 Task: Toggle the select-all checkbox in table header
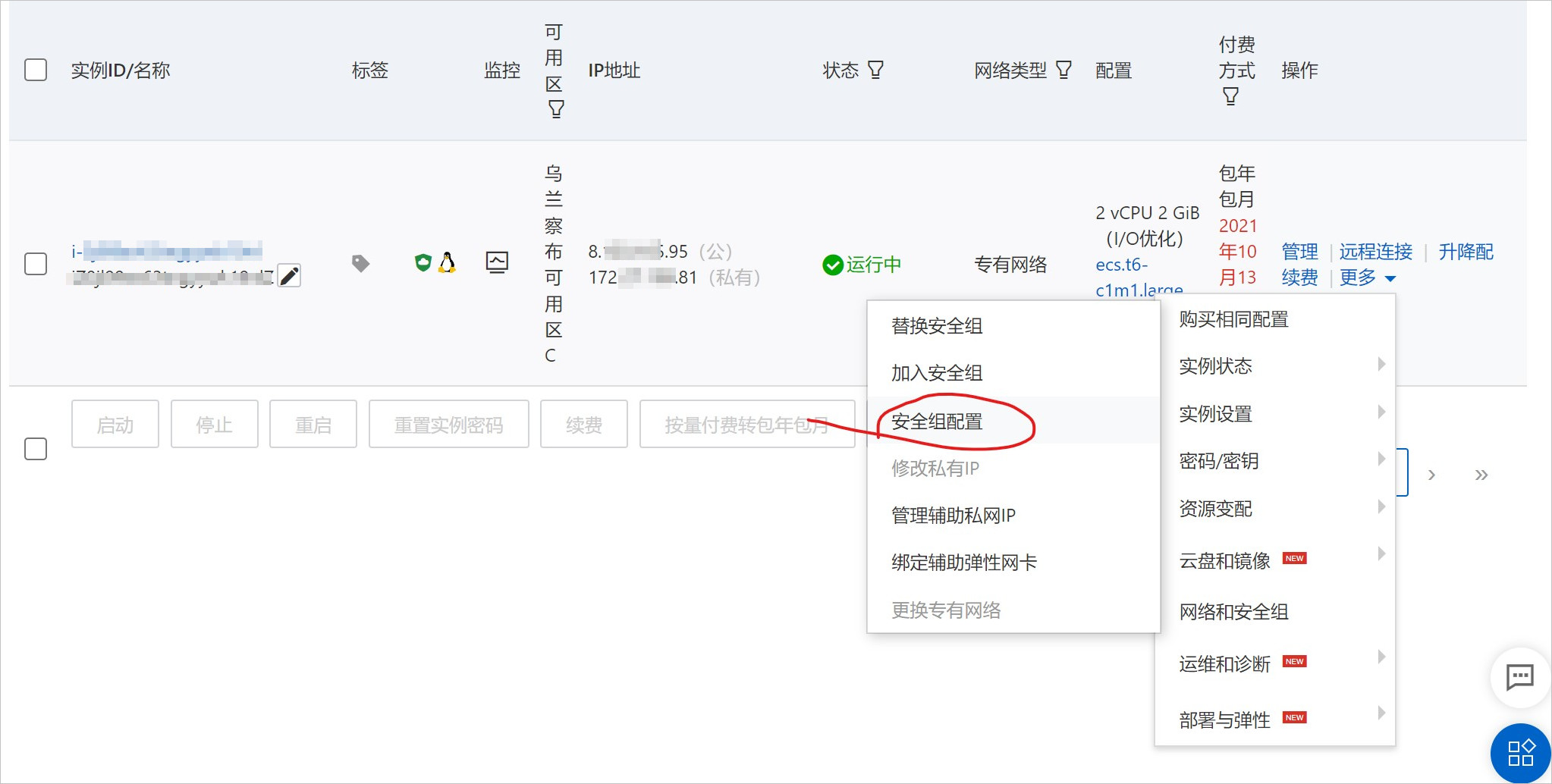pyautogui.click(x=36, y=70)
